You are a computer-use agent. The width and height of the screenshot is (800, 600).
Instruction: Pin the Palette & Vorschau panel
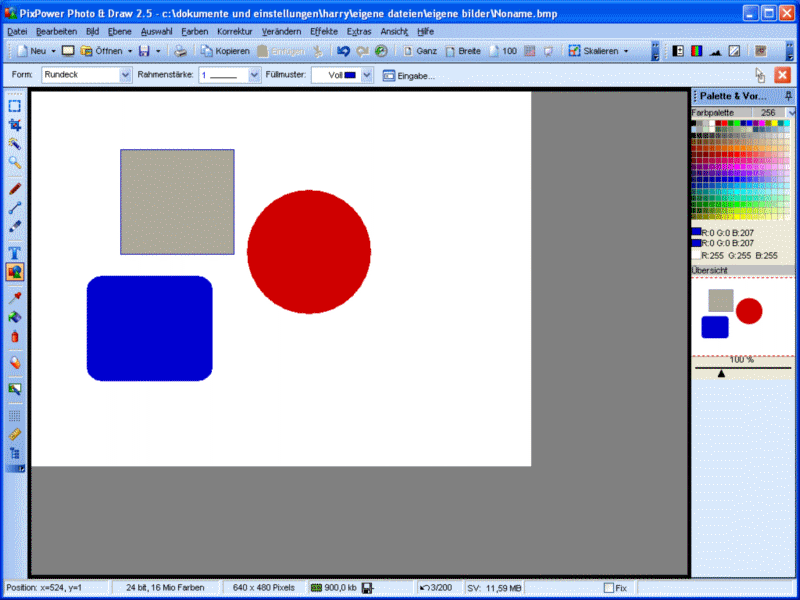tap(788, 96)
